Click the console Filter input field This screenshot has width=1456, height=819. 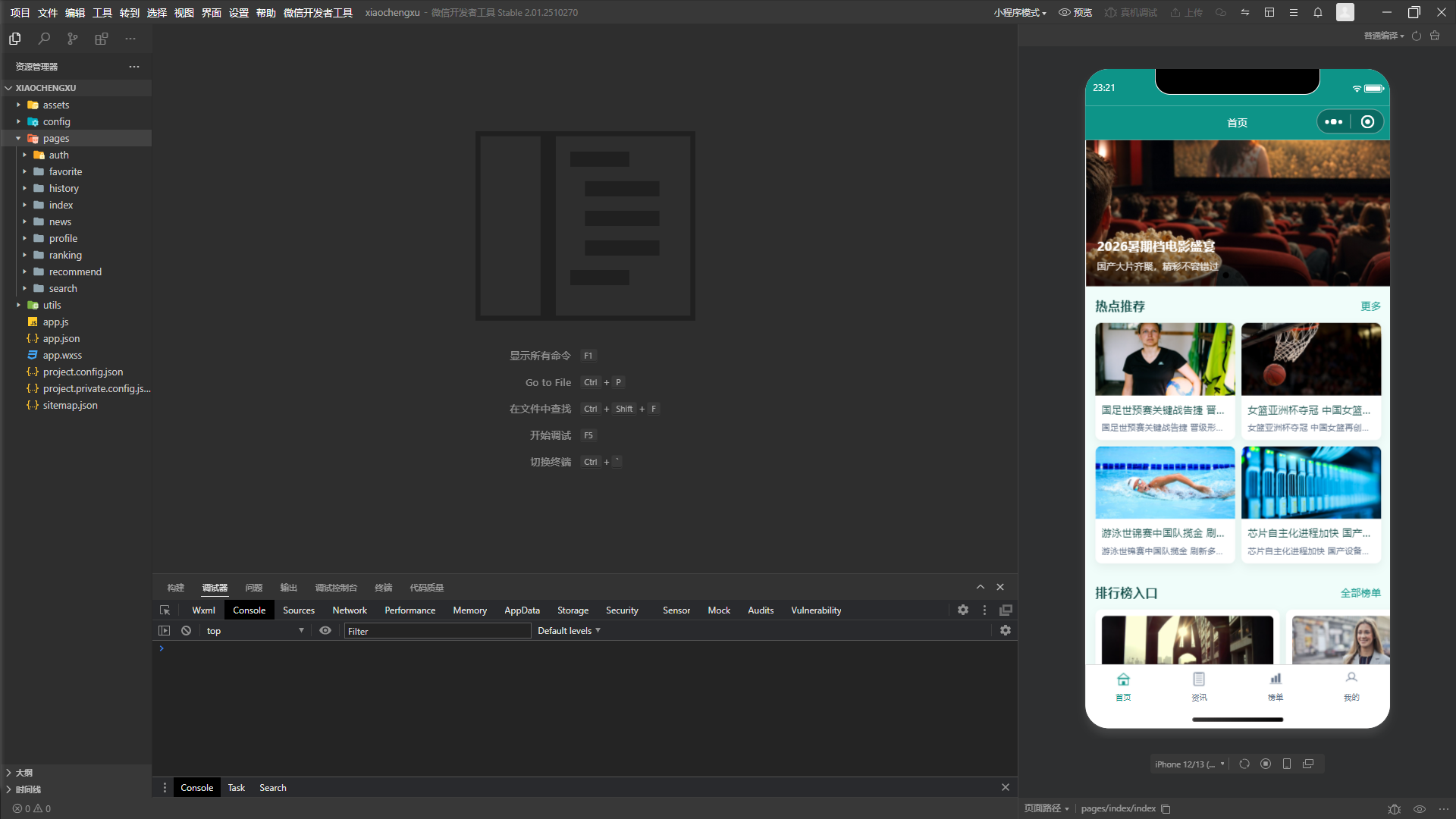pyautogui.click(x=438, y=631)
